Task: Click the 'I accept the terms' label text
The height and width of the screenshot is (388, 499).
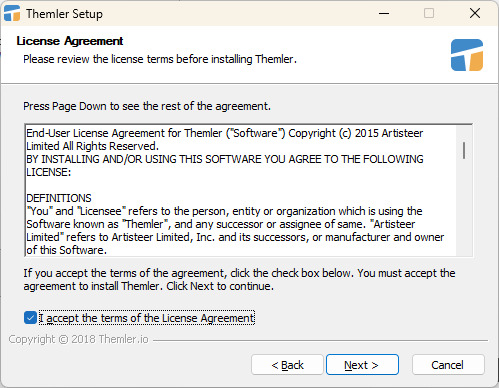Action: (x=147, y=318)
